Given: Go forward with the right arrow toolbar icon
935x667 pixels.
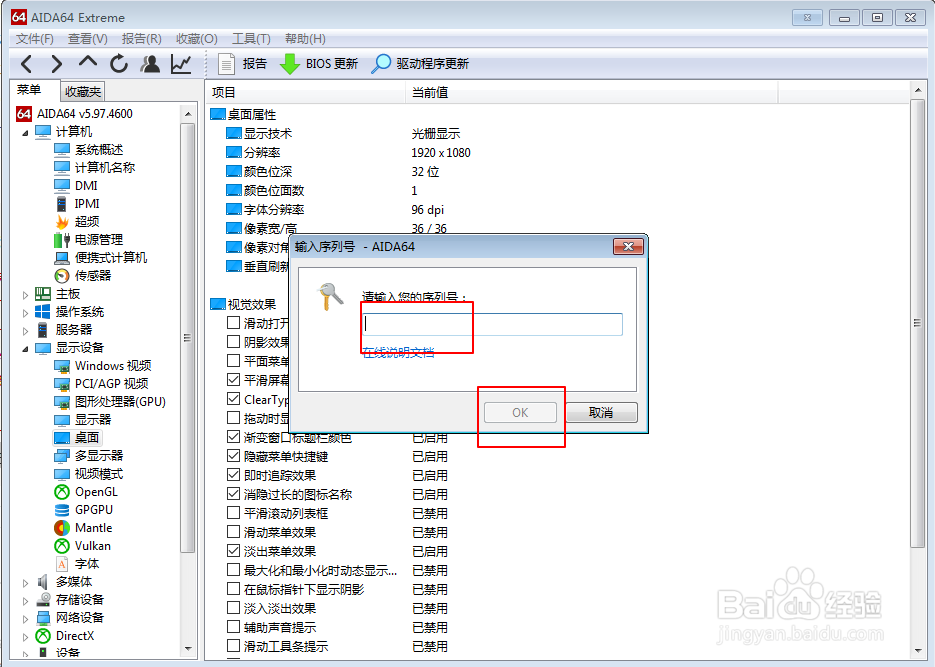Looking at the screenshot, I should [x=56, y=64].
